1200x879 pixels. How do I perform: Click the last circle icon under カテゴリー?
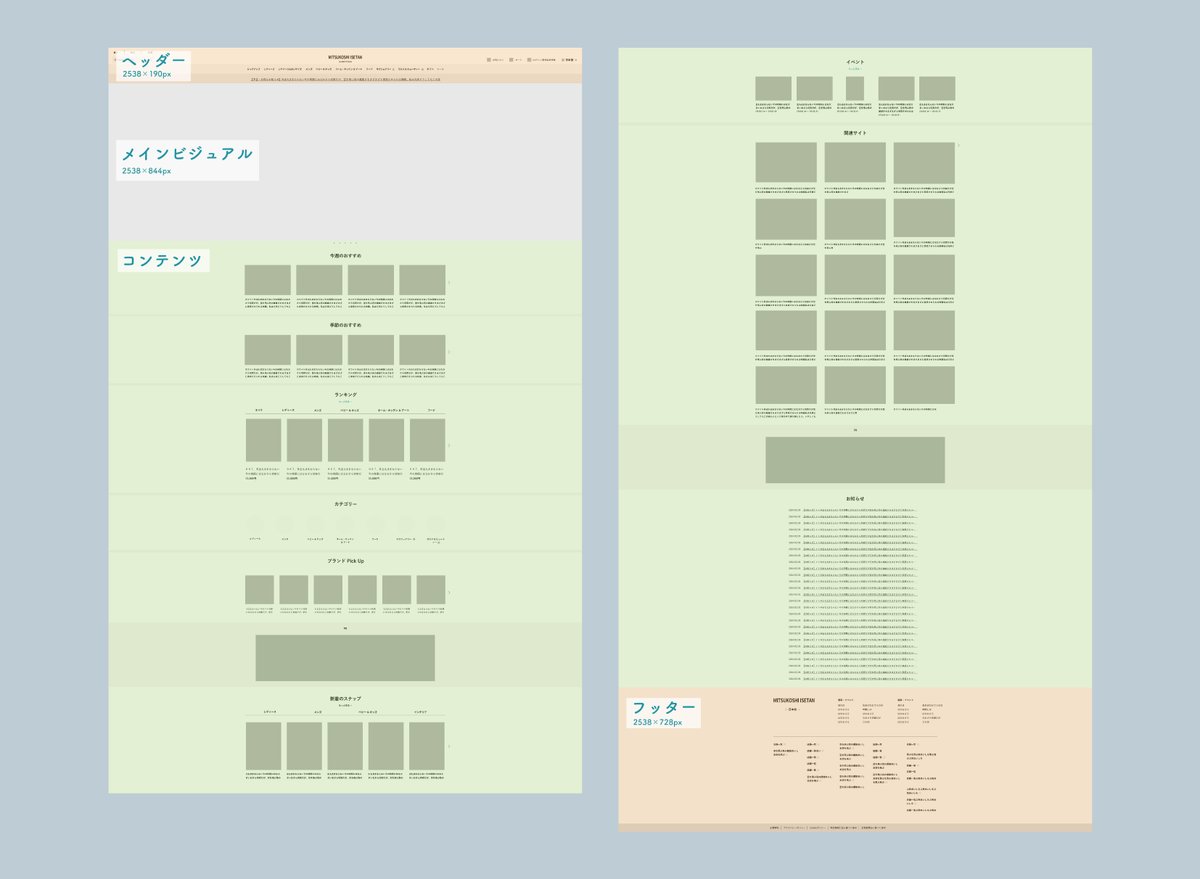(x=435, y=524)
